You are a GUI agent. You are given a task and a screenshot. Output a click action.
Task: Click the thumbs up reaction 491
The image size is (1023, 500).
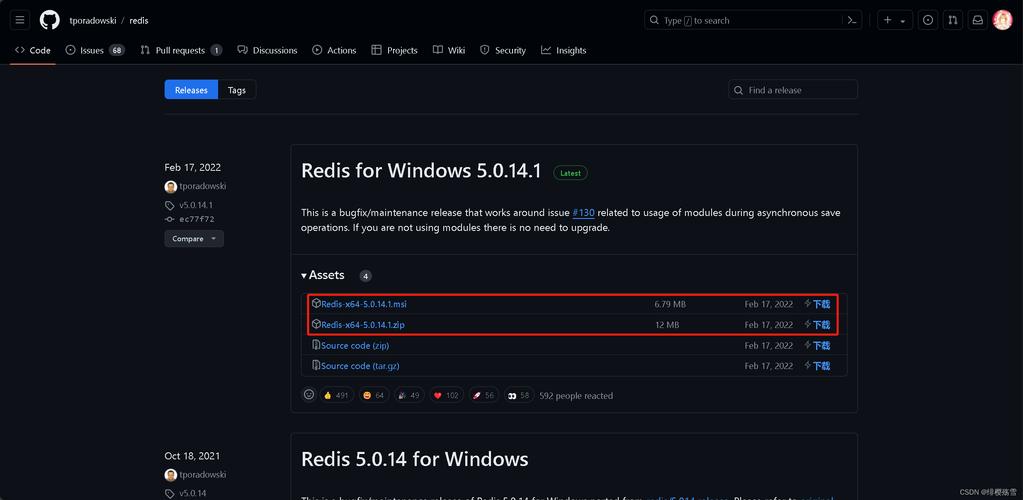coord(336,396)
